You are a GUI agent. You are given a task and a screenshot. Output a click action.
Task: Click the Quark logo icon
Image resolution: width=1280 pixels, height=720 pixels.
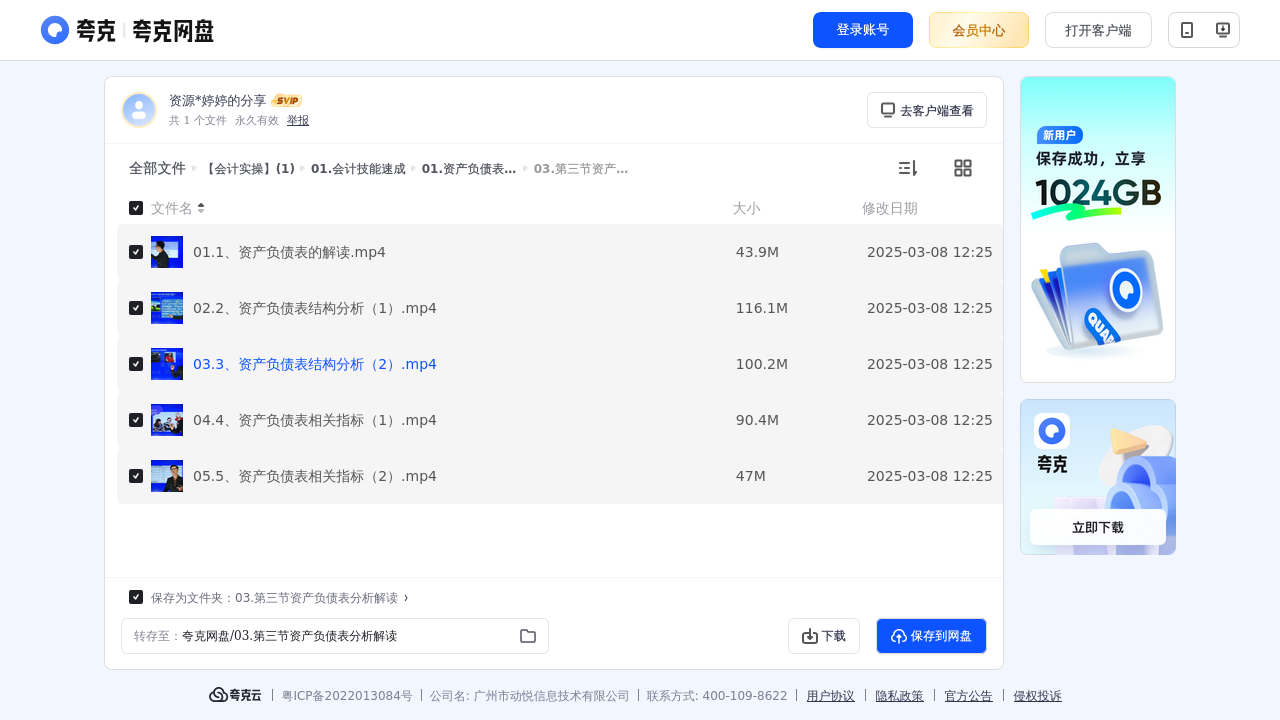55,30
